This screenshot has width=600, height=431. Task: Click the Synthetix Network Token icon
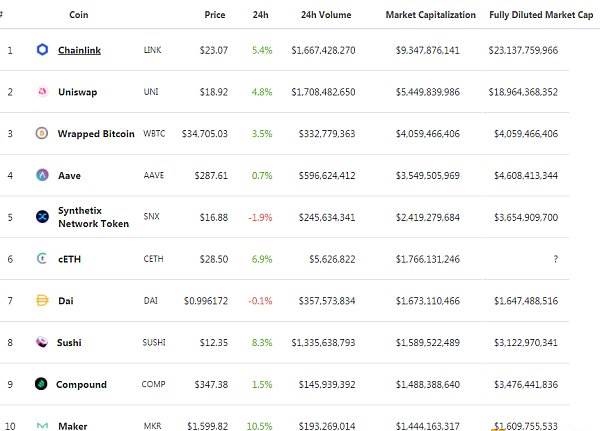42,217
